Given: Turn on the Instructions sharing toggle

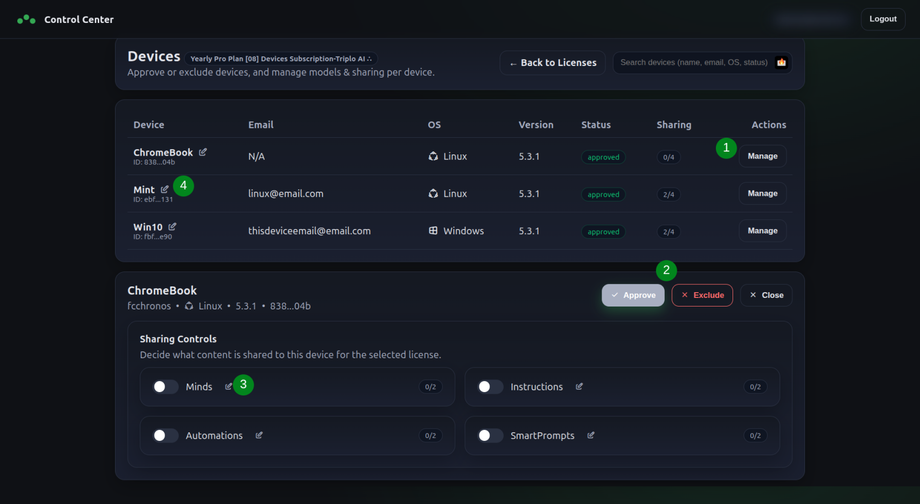Looking at the screenshot, I should pos(490,387).
